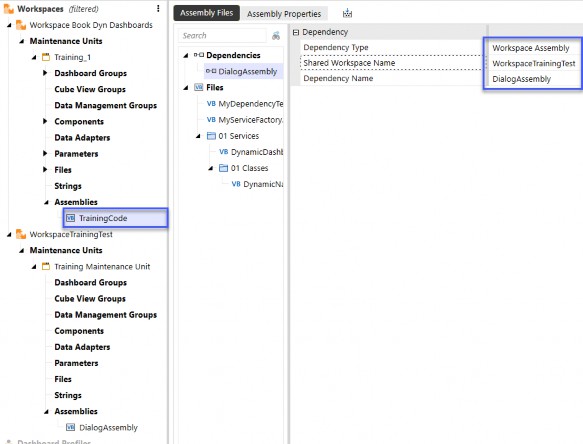The width and height of the screenshot is (583, 444).
Task: Select DialogAssembly under WorkspaceTrainingTest Assemblies
Action: point(108,428)
